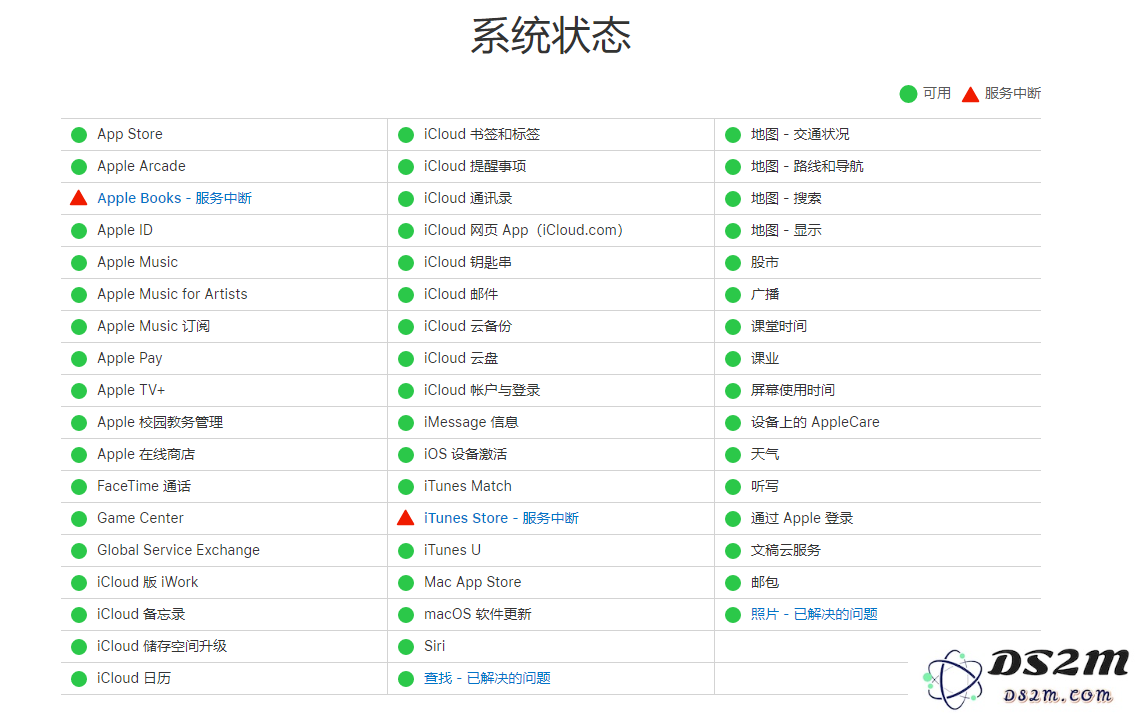The height and width of the screenshot is (713, 1146).
Task: Click the red outage triangle beside iTunes Store
Action: tap(406, 518)
